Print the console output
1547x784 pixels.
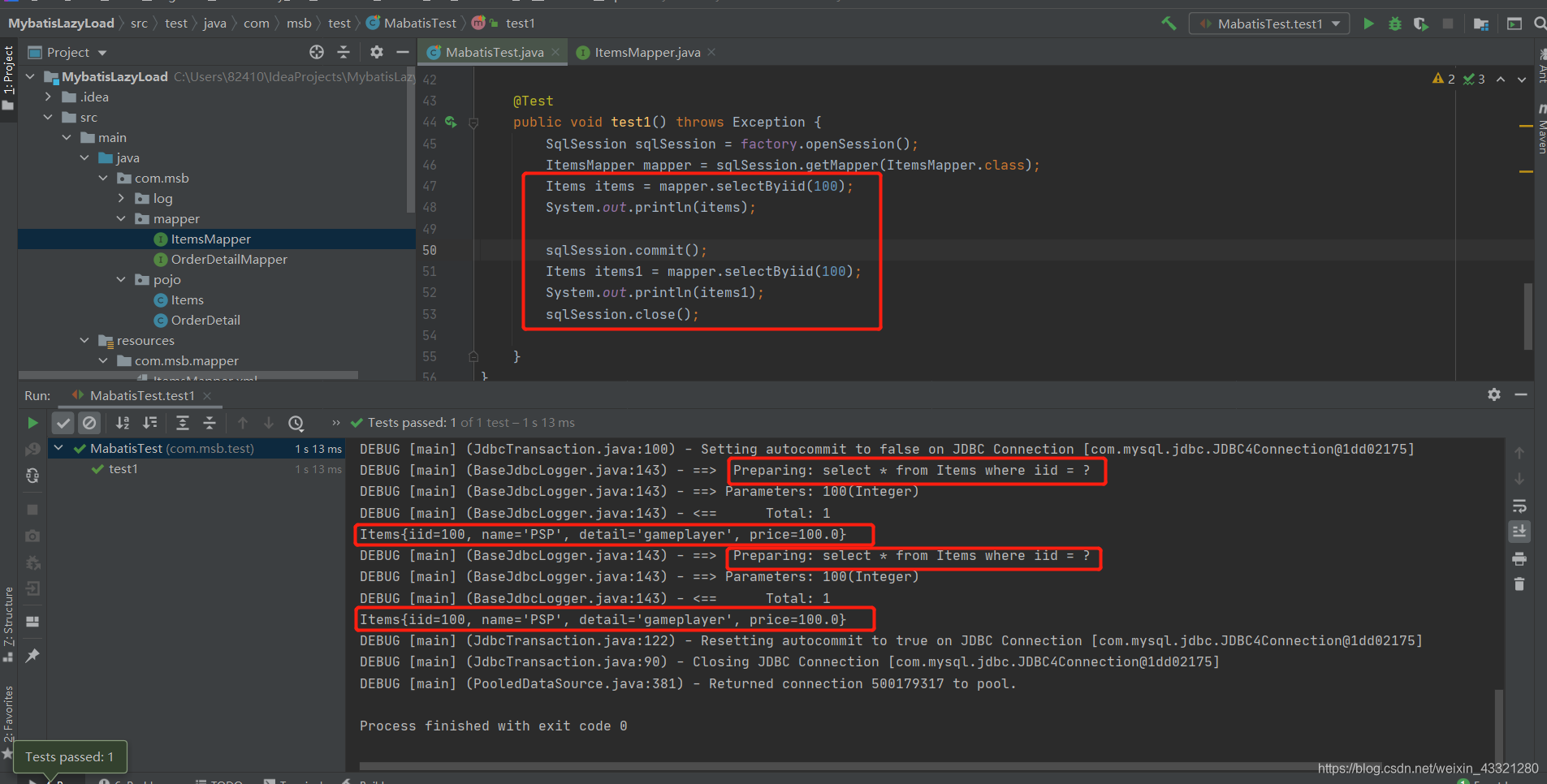point(1519,558)
